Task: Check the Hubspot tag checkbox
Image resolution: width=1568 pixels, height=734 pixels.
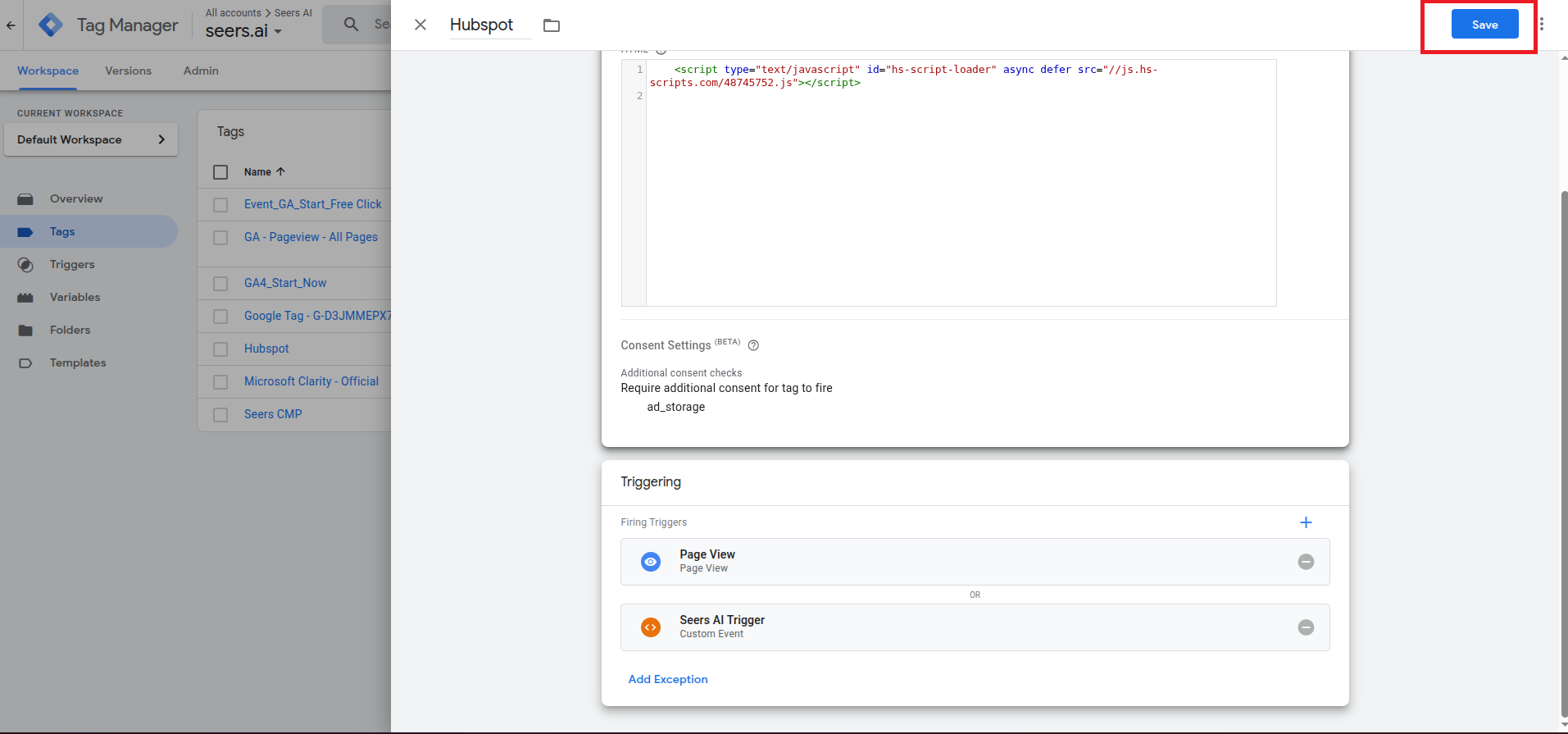Action: pos(220,349)
